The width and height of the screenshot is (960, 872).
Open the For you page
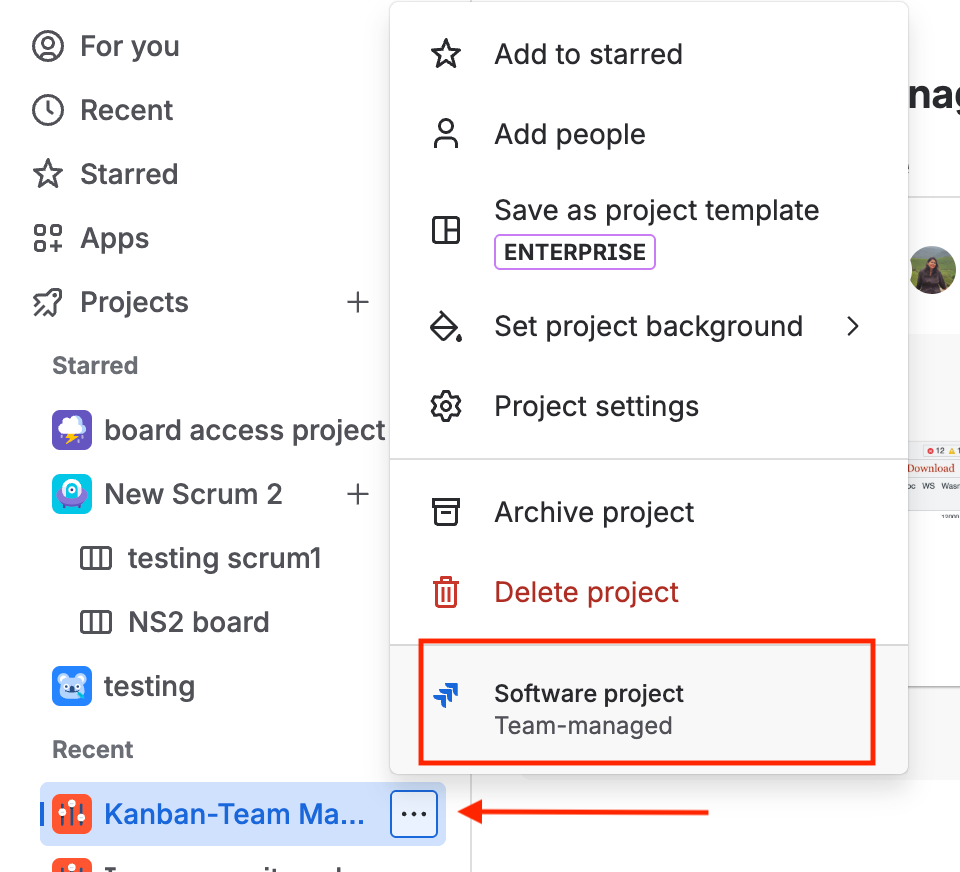coord(107,47)
